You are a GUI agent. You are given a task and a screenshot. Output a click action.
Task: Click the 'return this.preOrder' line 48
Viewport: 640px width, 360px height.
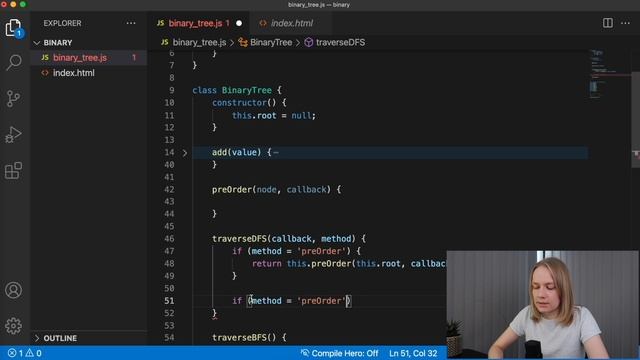point(349,264)
